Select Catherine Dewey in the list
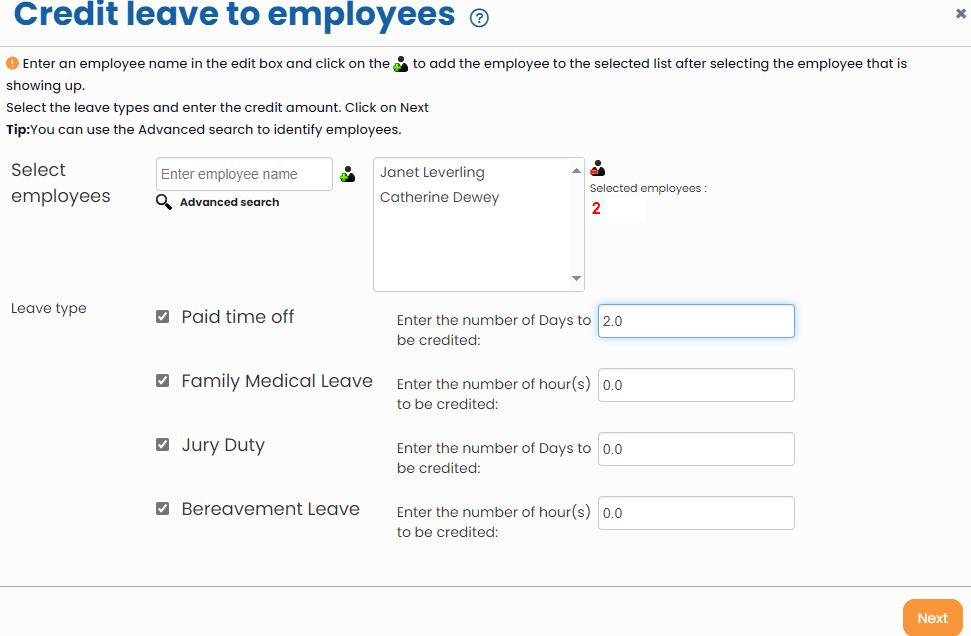Viewport: 971px width, 636px height. coord(439,198)
